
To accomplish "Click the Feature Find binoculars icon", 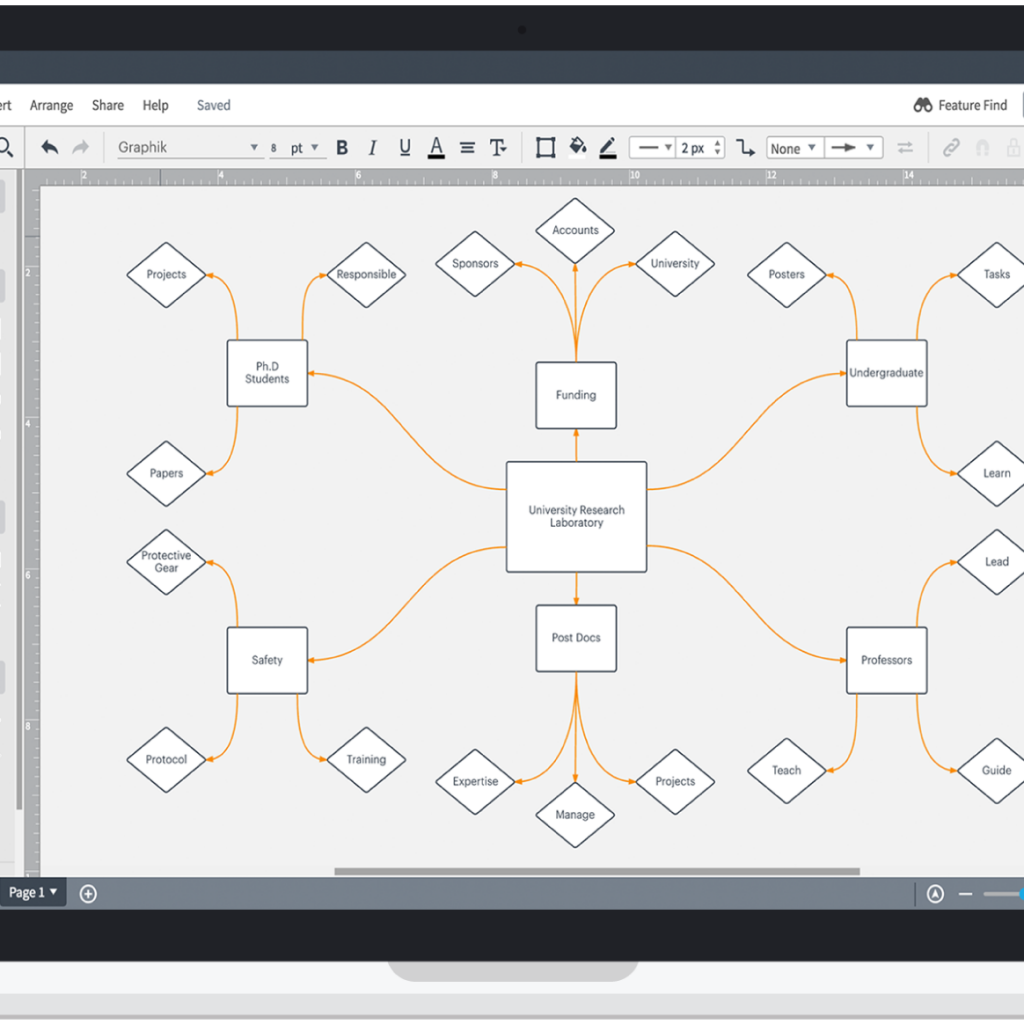I will point(923,105).
